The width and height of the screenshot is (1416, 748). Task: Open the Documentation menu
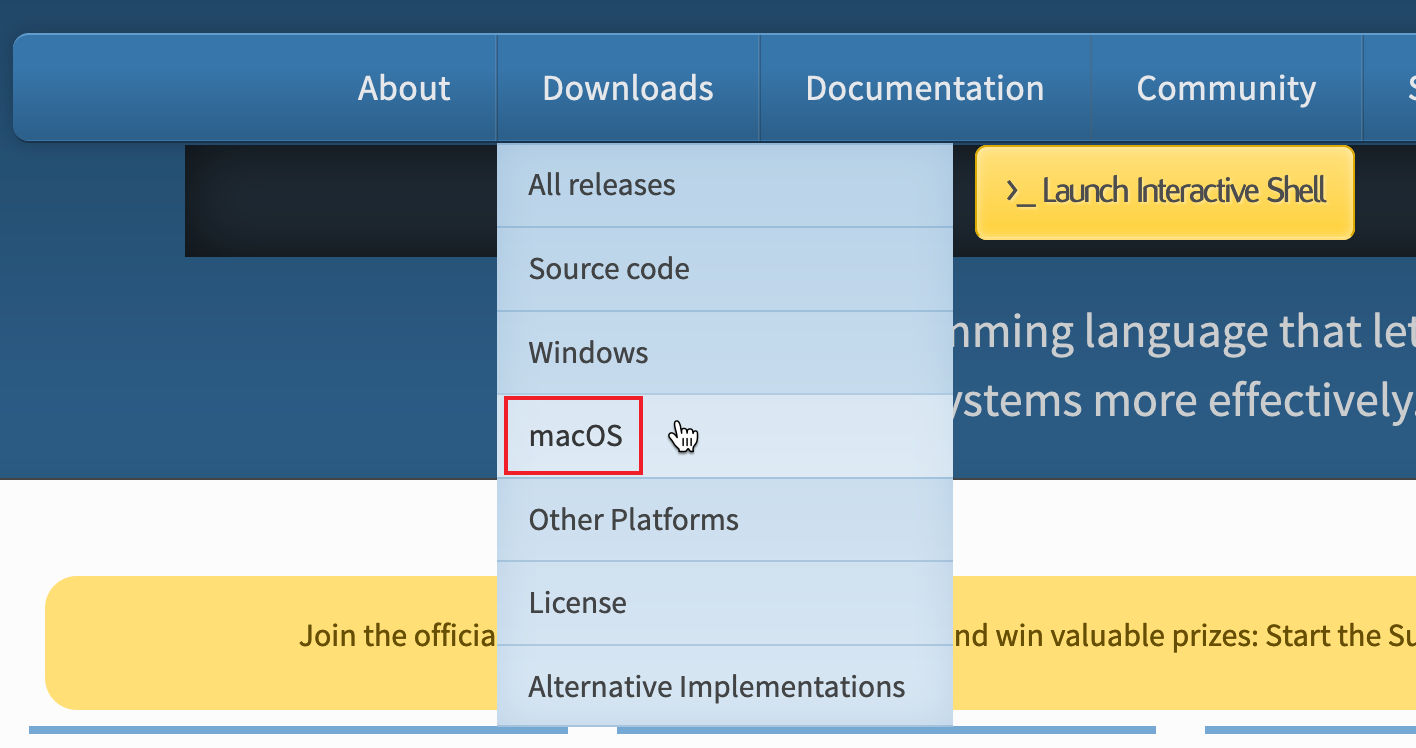(x=925, y=88)
